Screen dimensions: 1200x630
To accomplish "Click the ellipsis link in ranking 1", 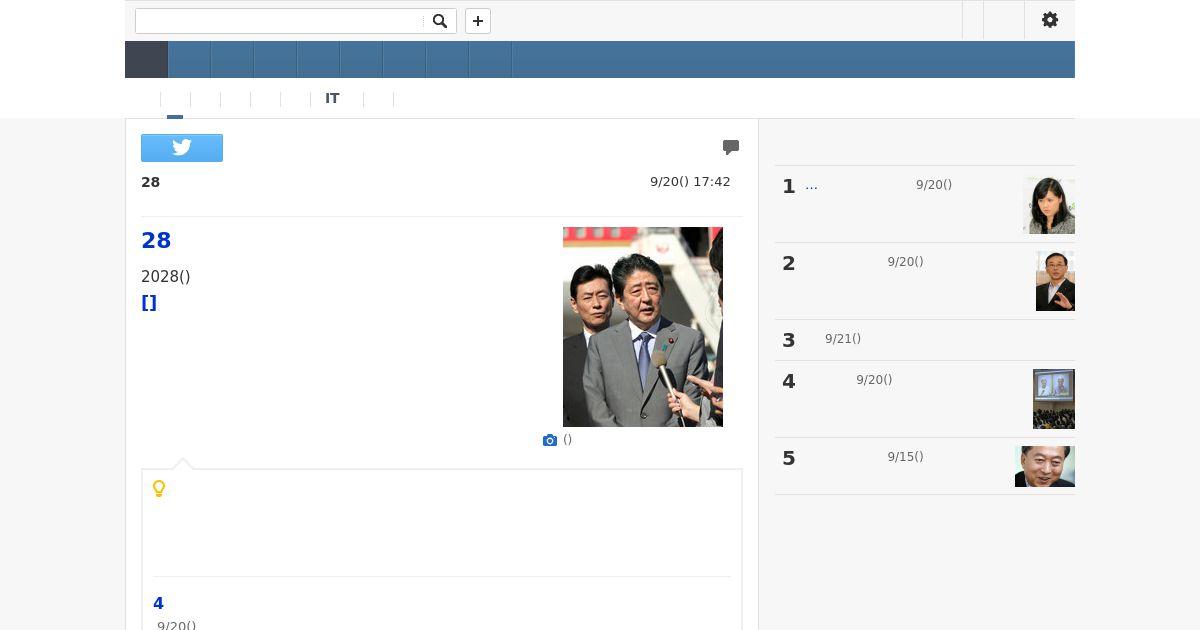I will coord(811,185).
